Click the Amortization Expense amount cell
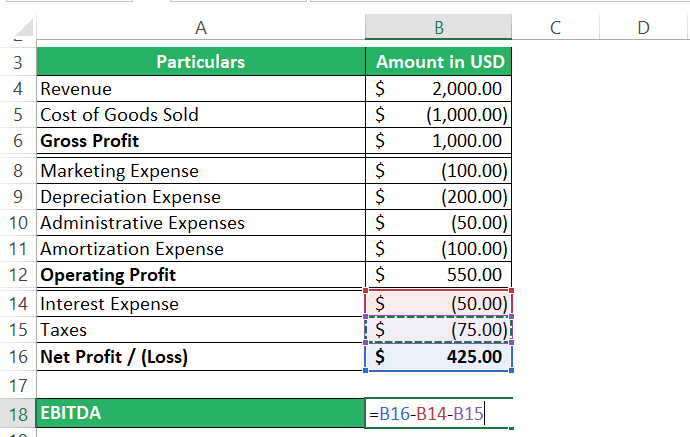Screen dimensions: 690x437 pos(440,249)
